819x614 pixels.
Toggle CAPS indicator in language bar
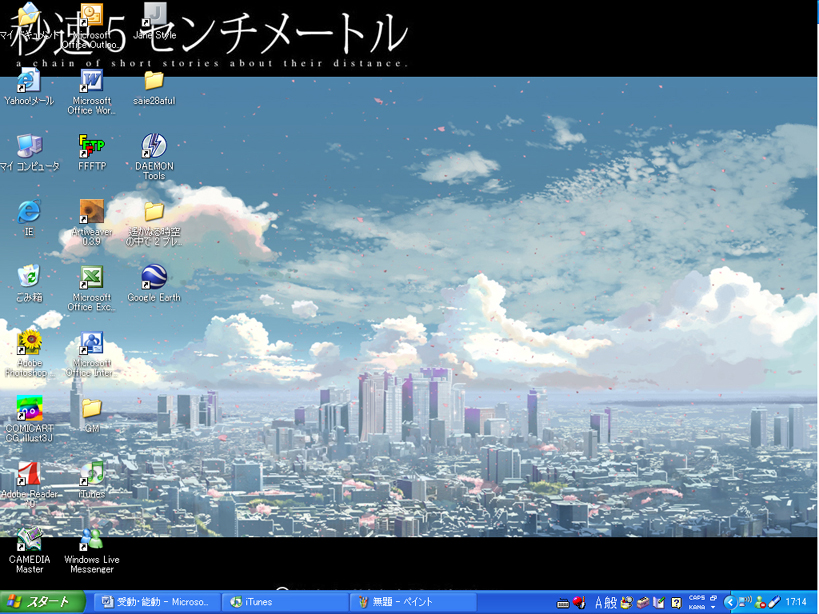[697, 598]
